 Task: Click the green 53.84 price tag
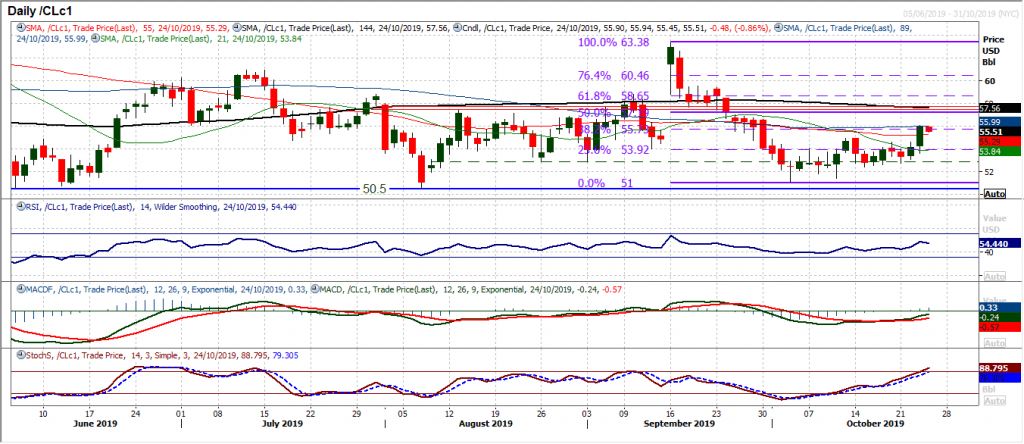[1001, 151]
